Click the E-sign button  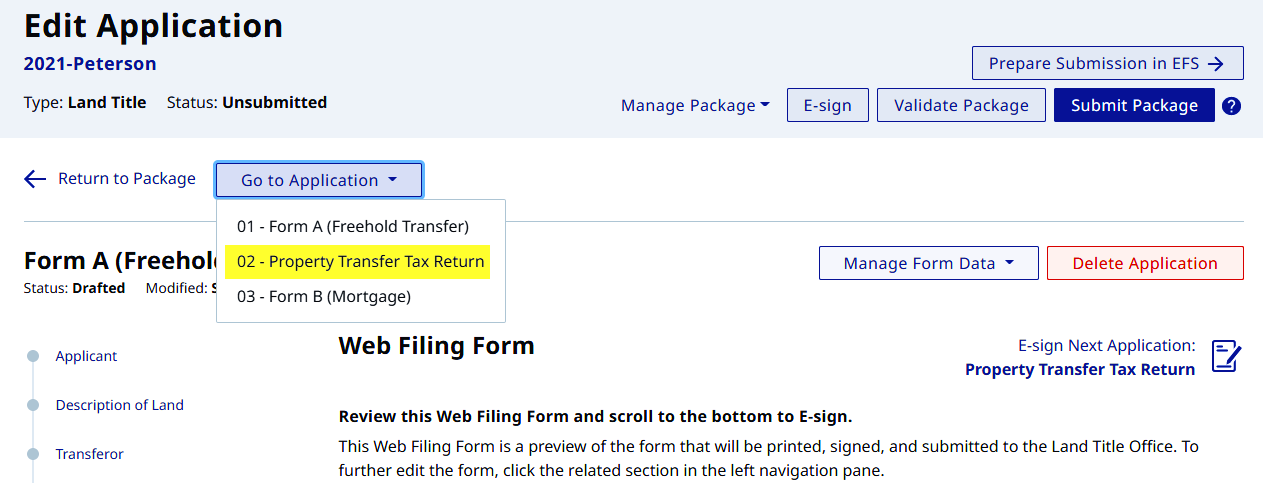[x=828, y=105]
